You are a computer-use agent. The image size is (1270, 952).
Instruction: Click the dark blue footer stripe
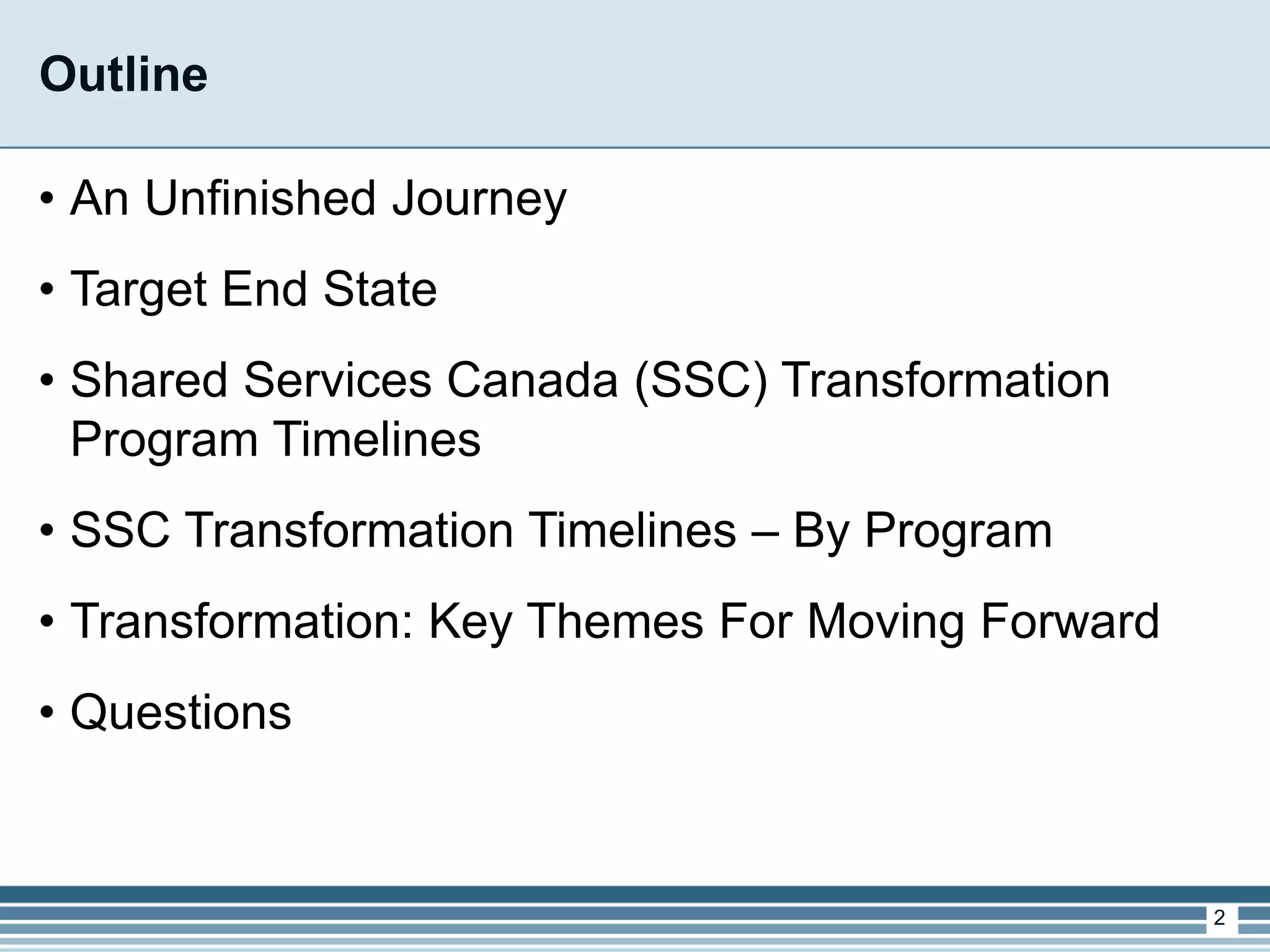click(x=635, y=895)
